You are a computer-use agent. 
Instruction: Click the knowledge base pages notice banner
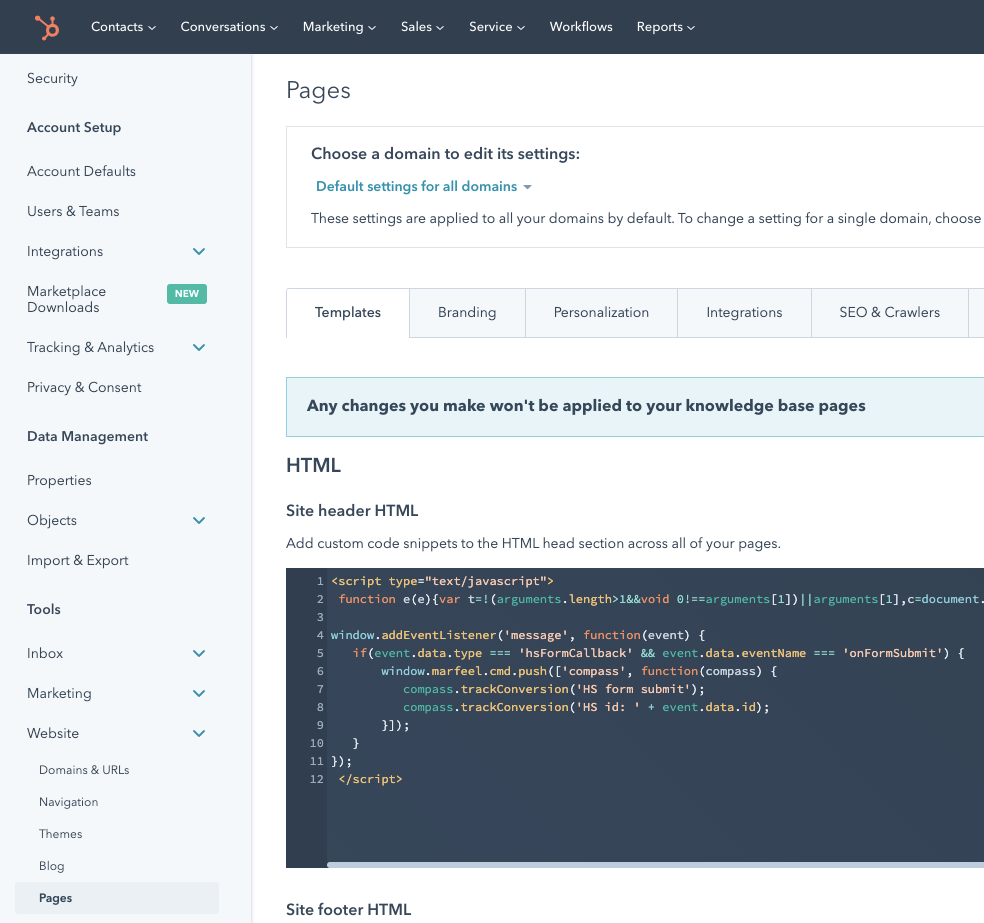click(x=635, y=407)
